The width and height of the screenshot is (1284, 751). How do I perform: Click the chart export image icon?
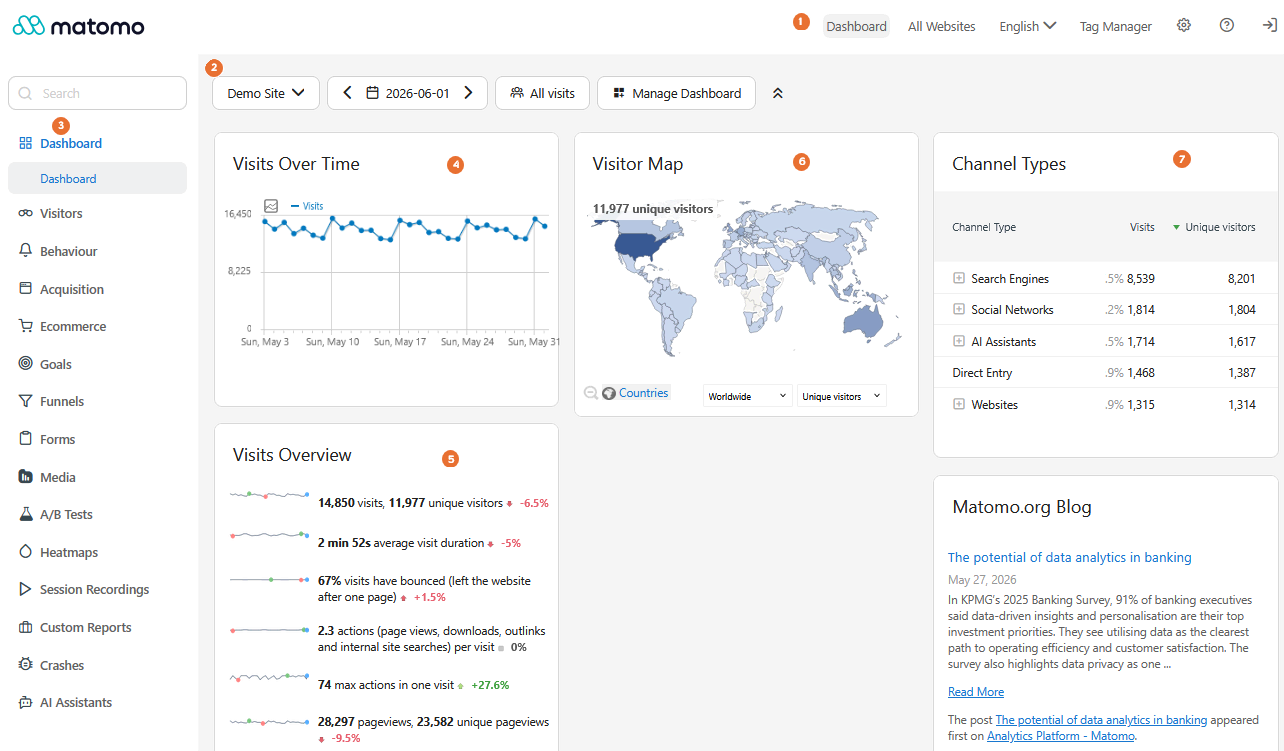click(x=271, y=206)
